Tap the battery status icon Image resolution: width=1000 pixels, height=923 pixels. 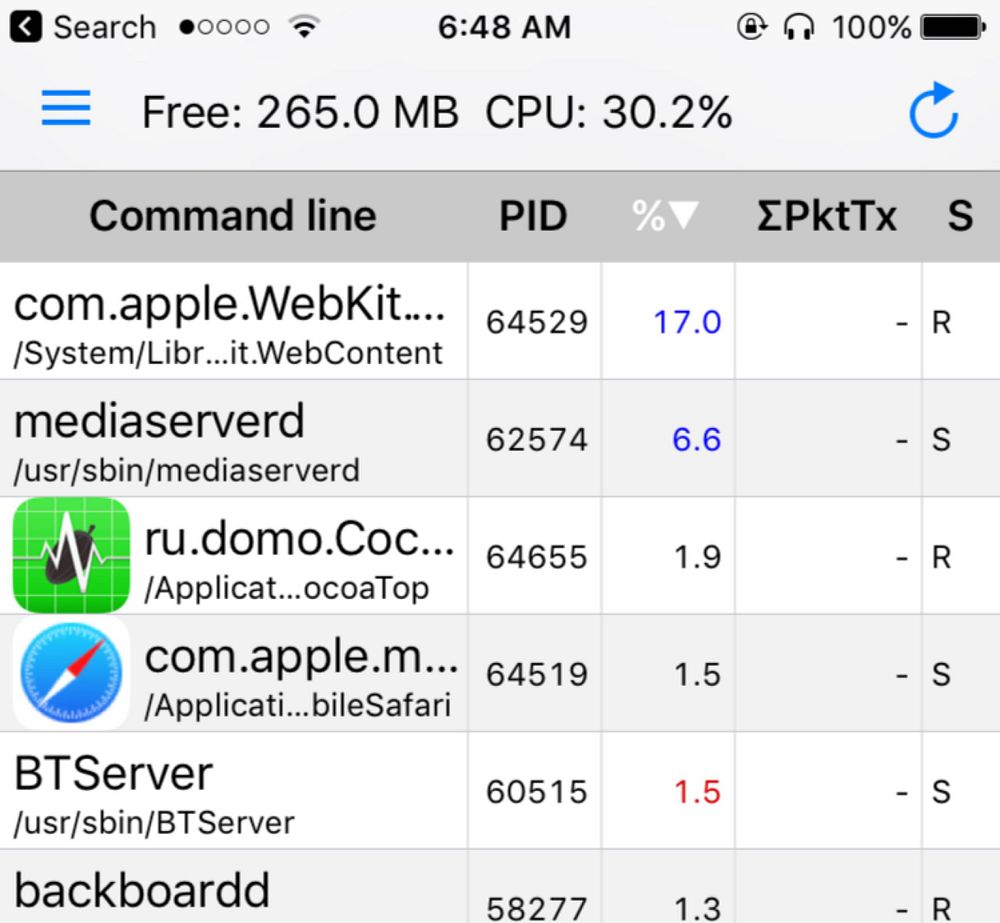pyautogui.click(x=954, y=27)
